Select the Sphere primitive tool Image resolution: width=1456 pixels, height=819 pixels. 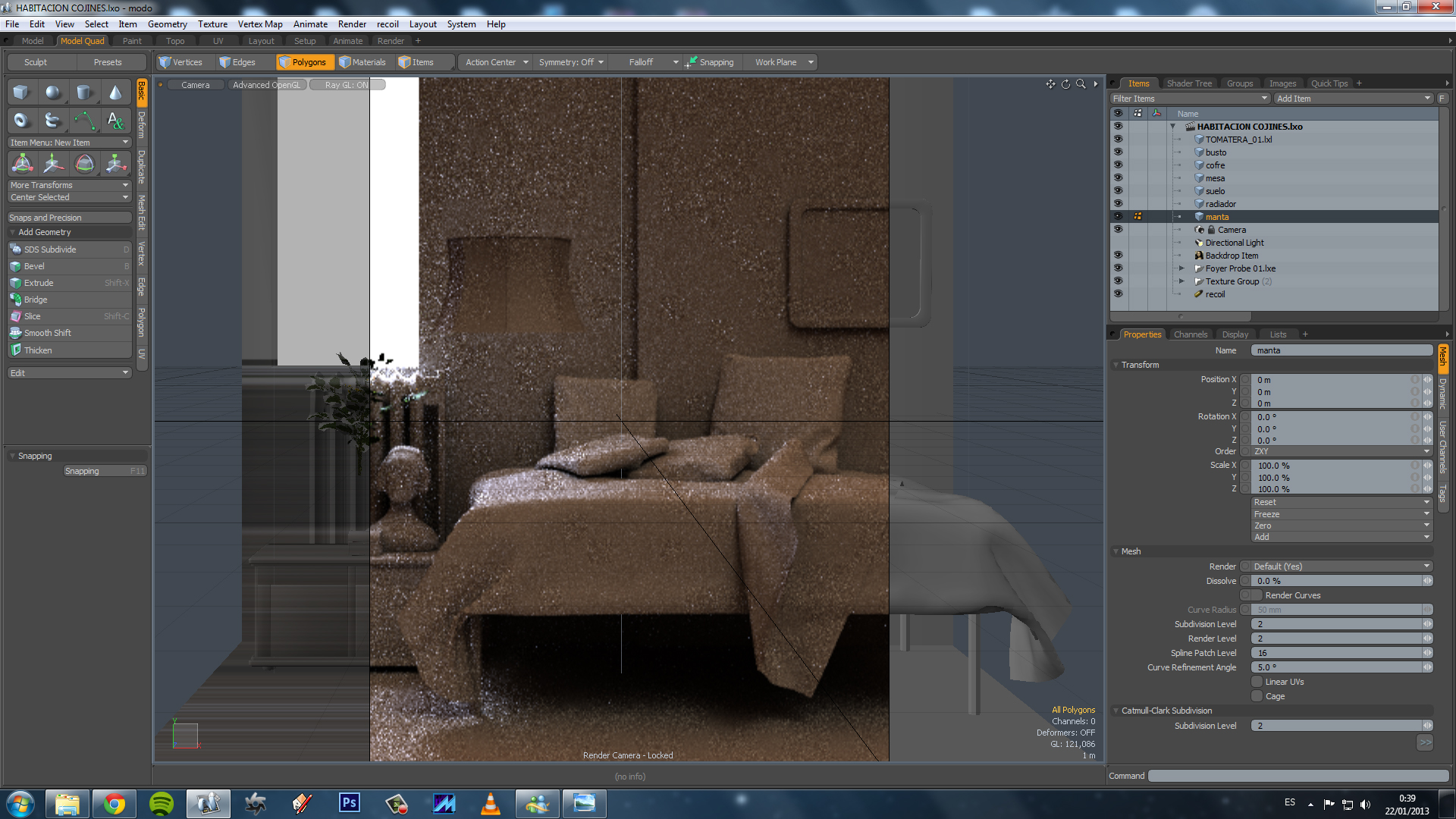pos(52,93)
